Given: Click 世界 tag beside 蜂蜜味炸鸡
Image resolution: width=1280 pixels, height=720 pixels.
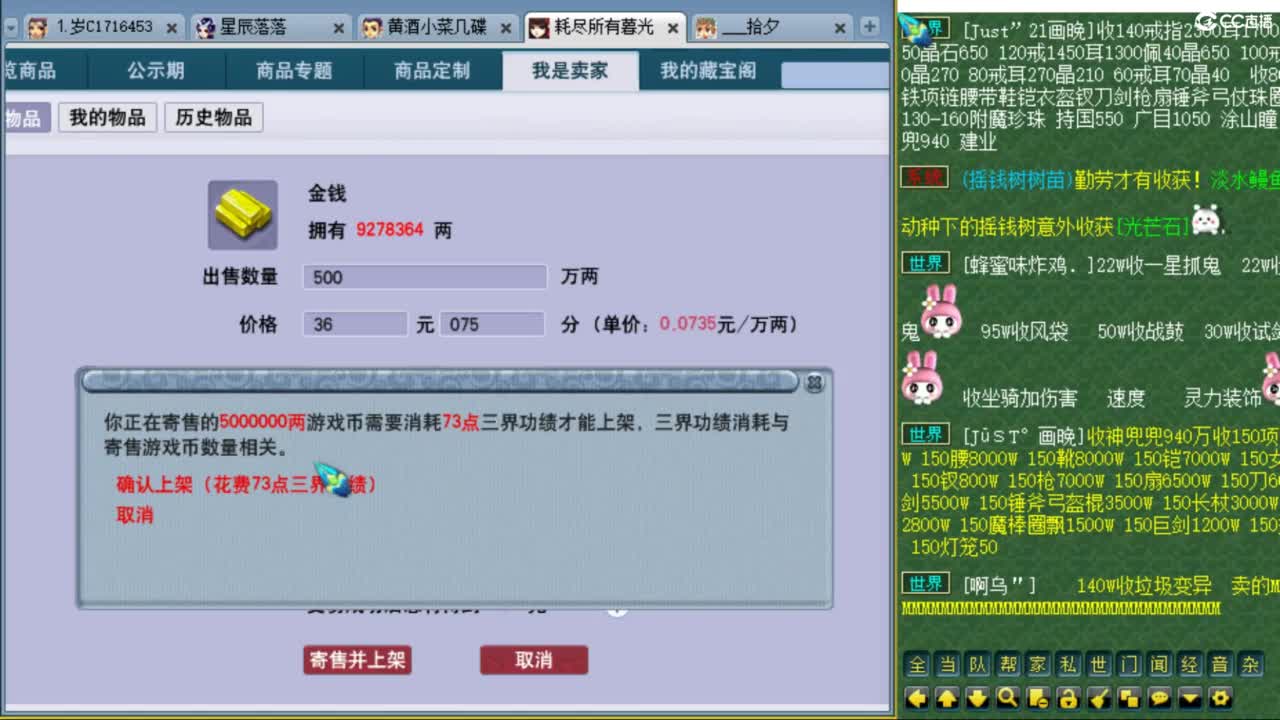Looking at the screenshot, I should [925, 263].
